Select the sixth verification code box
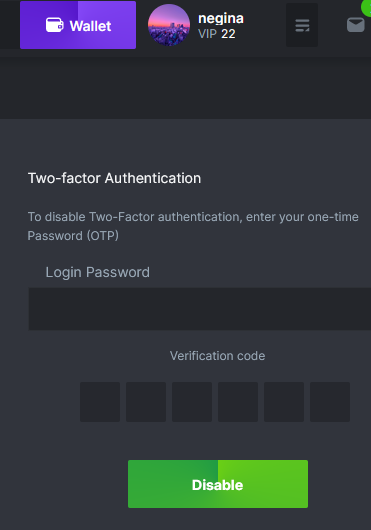The image size is (371, 530). point(330,402)
